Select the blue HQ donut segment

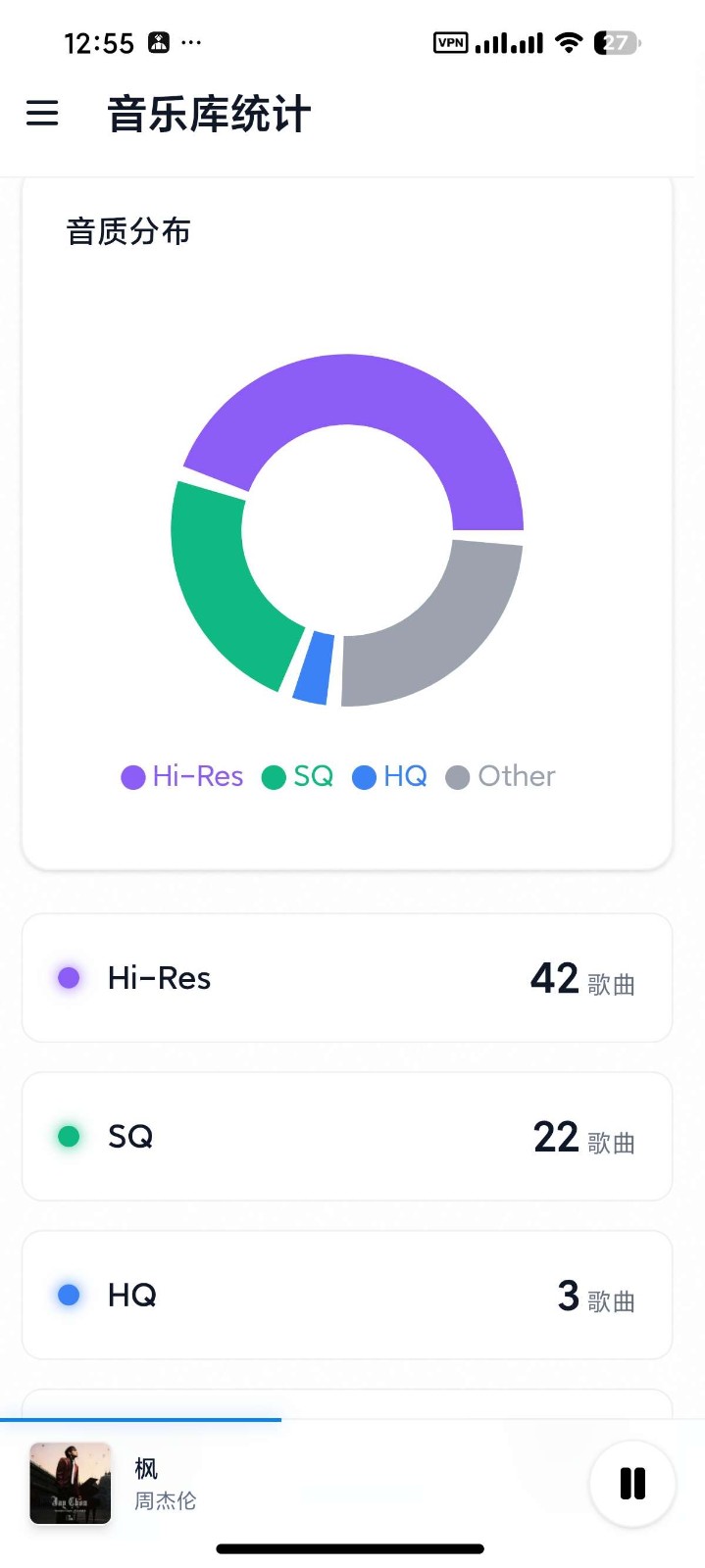[314, 668]
